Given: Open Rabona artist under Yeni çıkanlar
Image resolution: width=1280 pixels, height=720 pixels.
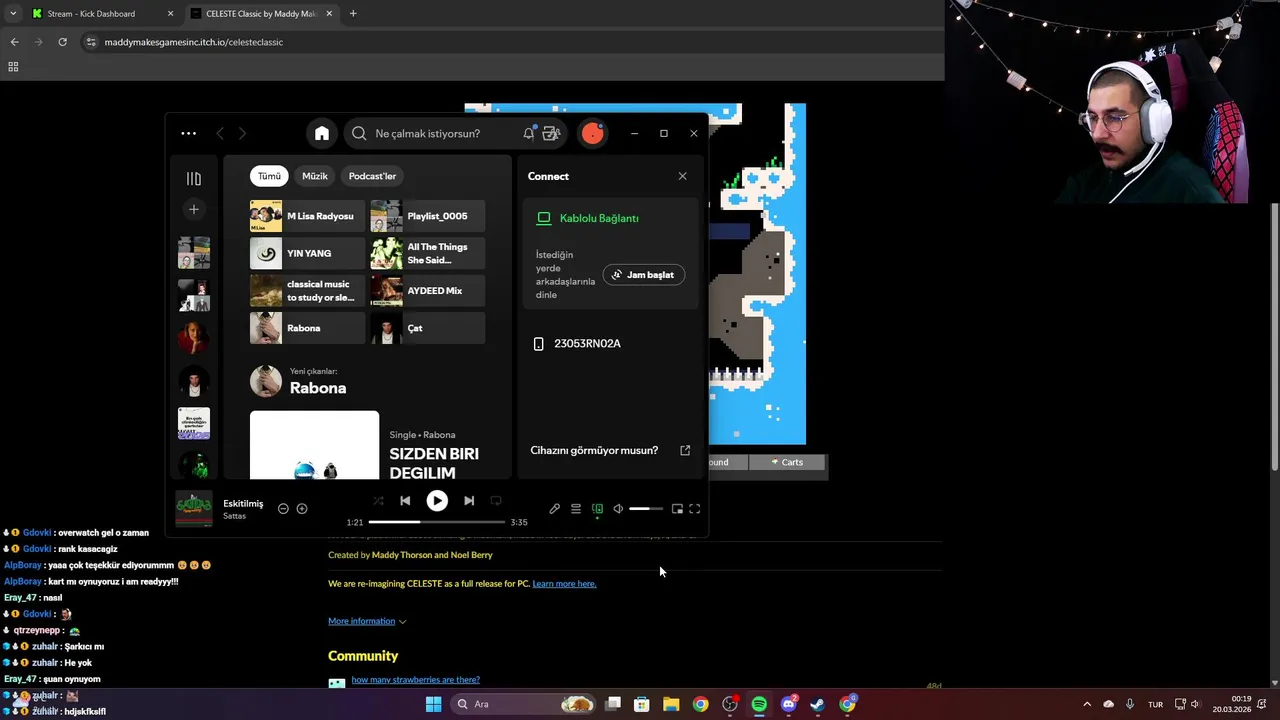Looking at the screenshot, I should (317, 388).
